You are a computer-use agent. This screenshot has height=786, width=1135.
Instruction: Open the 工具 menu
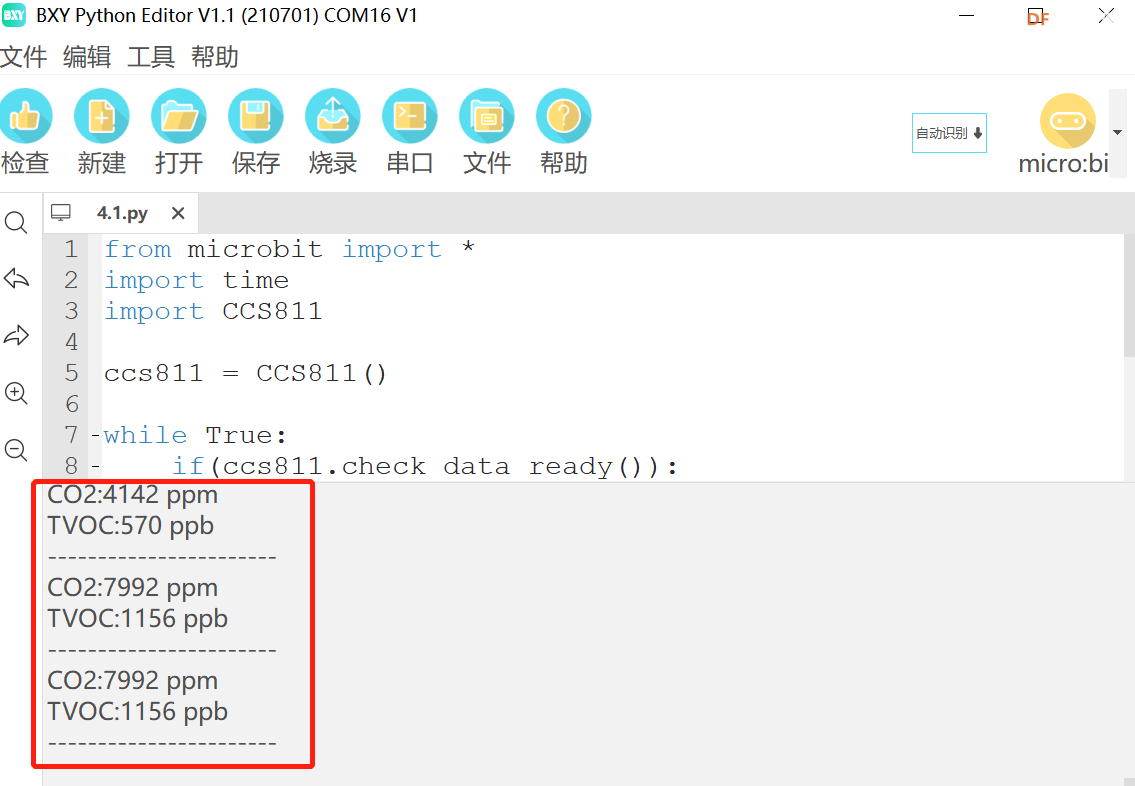pos(151,56)
